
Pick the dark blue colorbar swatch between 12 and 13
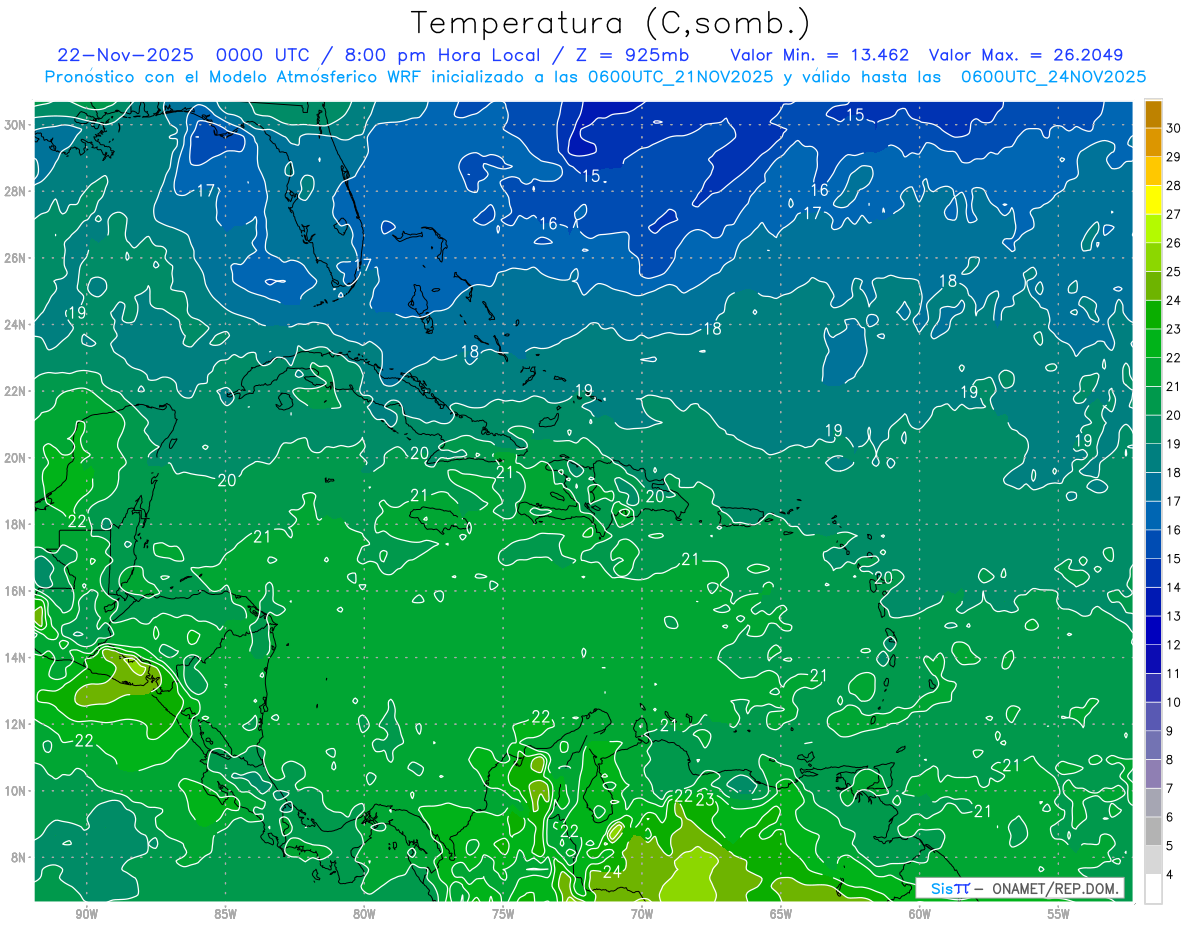click(1153, 630)
